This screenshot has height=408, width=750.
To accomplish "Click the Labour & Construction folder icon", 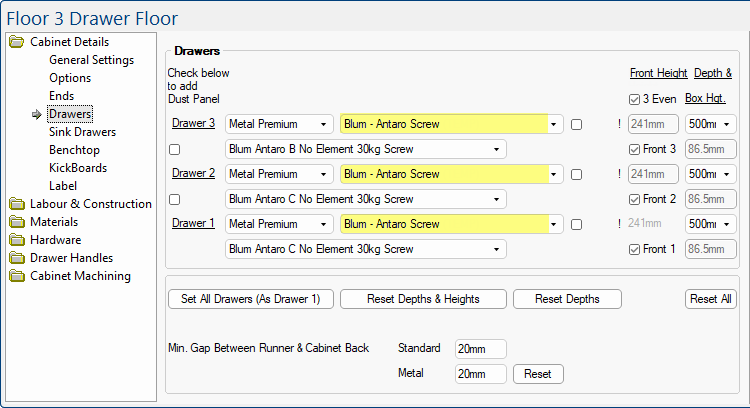I will pyautogui.click(x=16, y=204).
